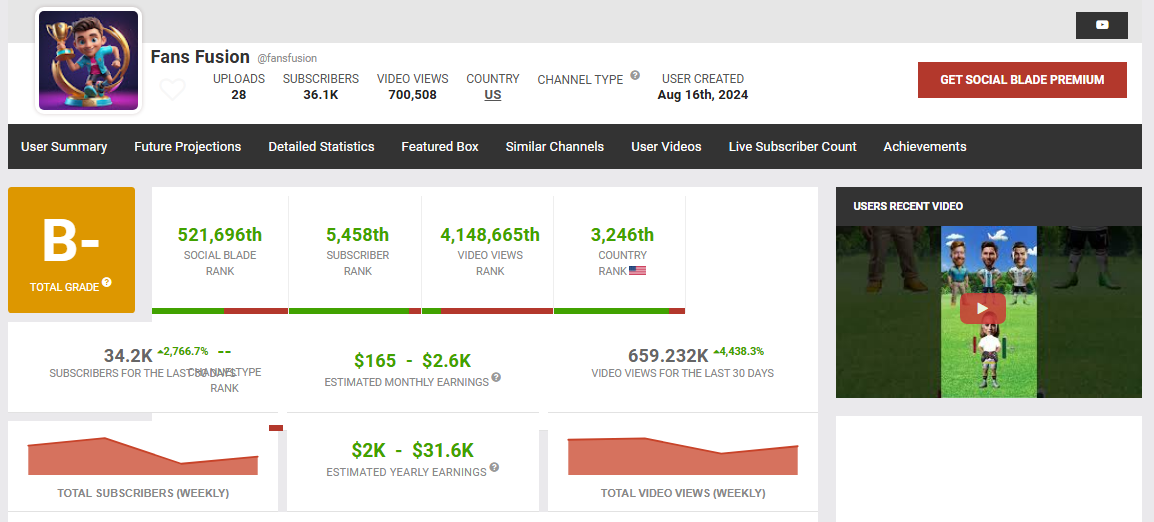Click the B- total grade box
1154x522 pixels.
tap(71, 250)
